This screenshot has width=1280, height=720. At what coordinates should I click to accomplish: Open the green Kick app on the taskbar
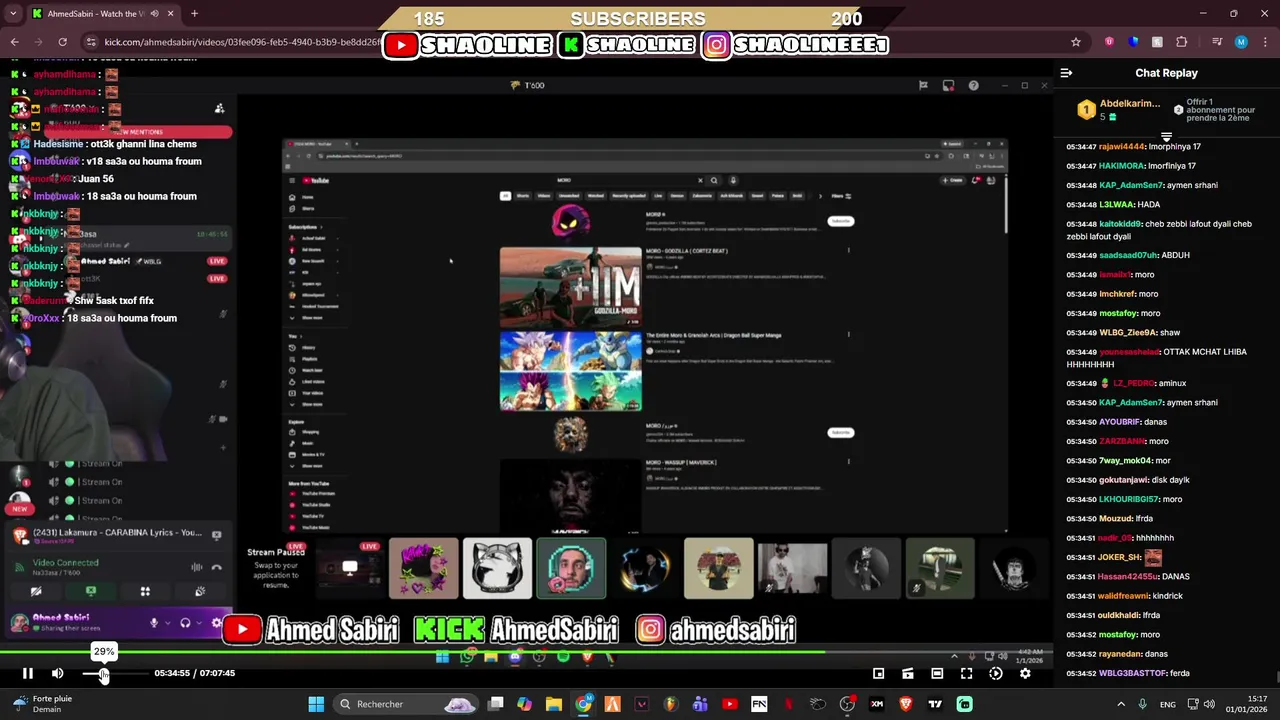click(x=965, y=704)
